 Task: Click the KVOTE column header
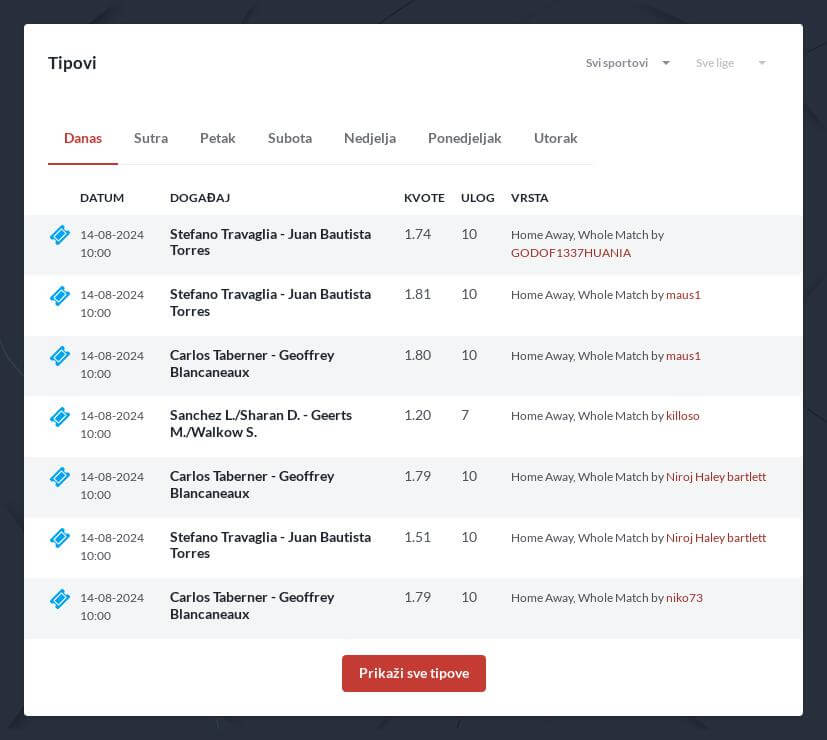coord(424,198)
